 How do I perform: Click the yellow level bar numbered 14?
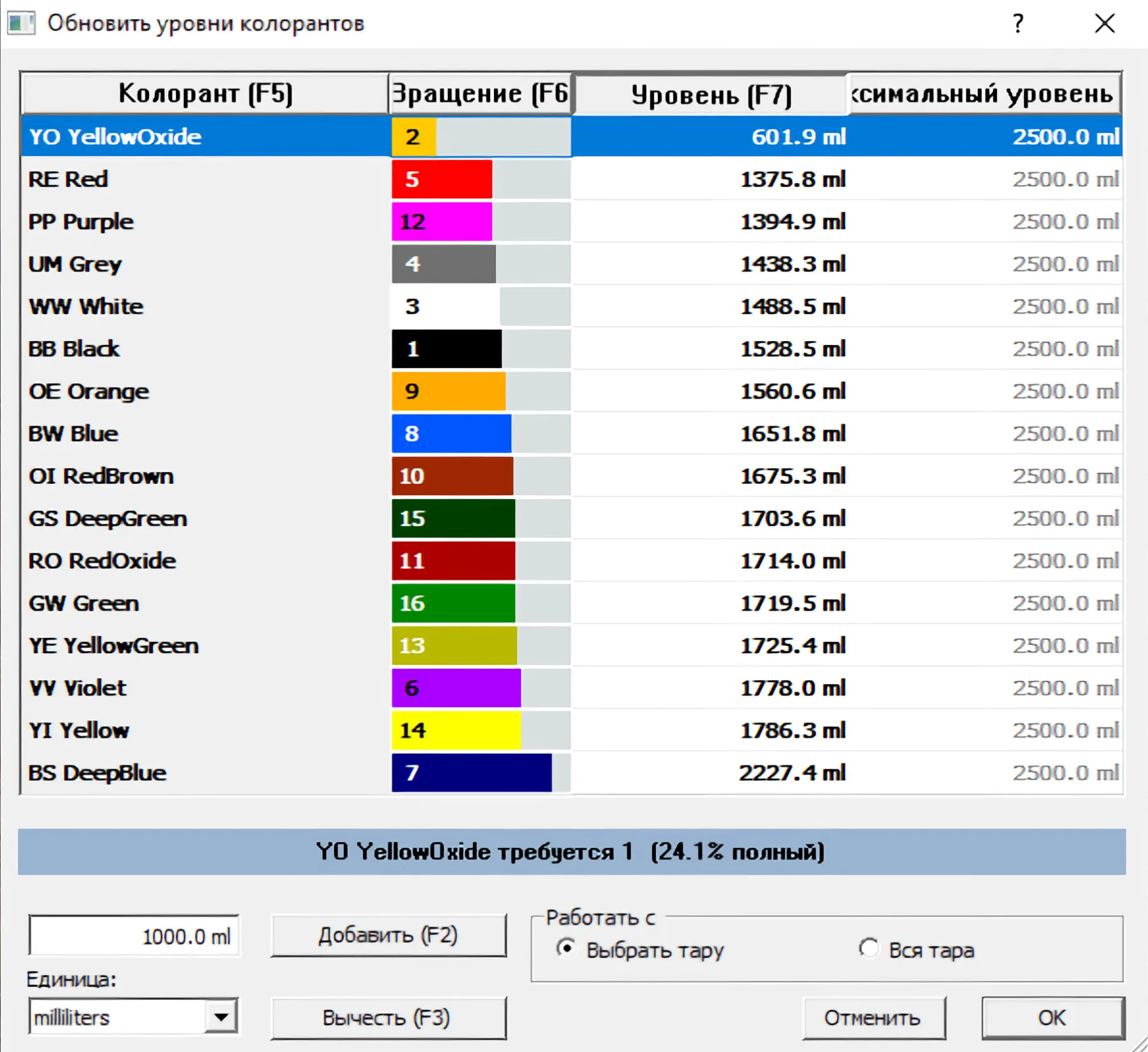point(456,731)
